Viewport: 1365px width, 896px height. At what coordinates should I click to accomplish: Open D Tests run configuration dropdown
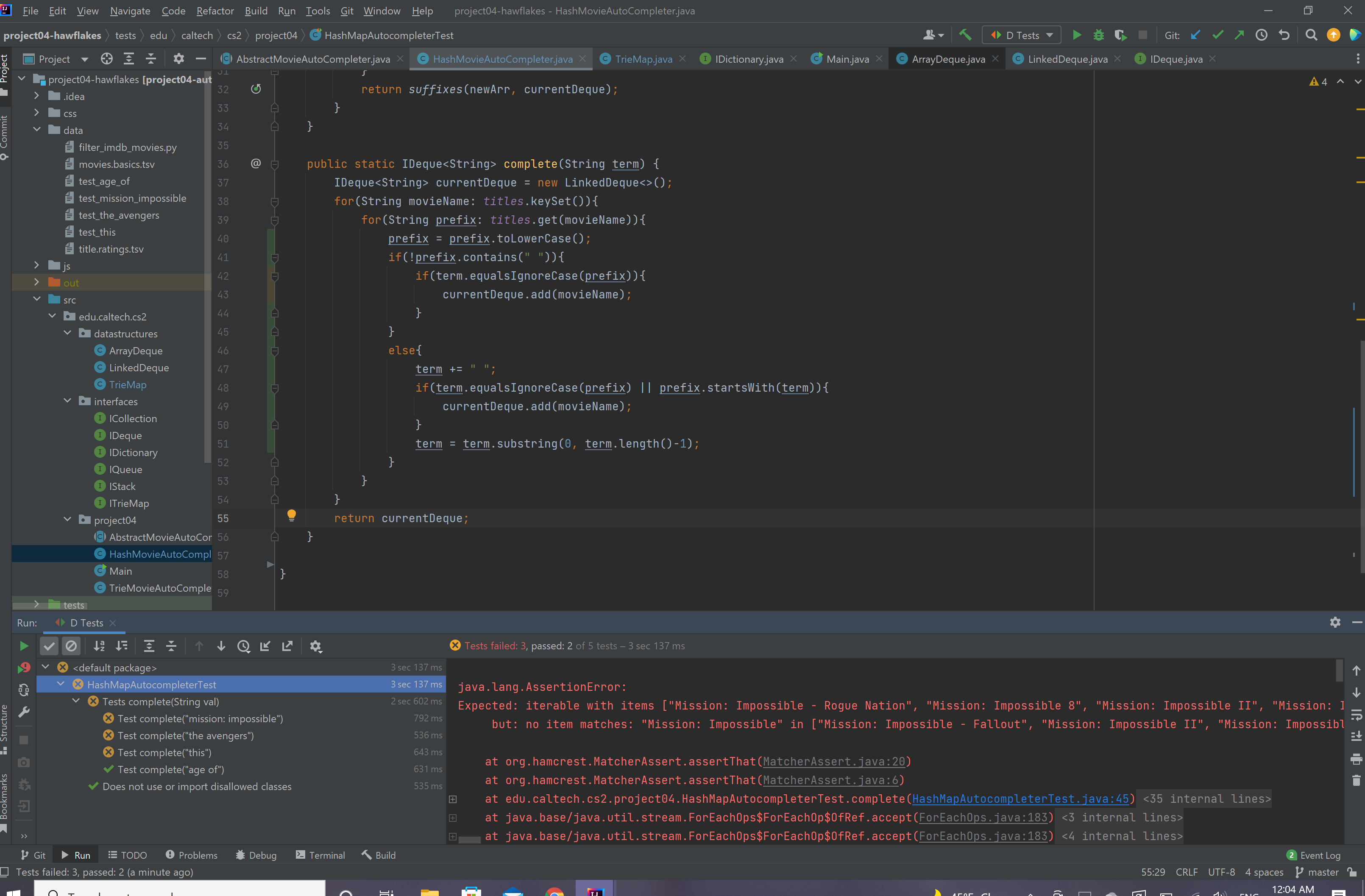pyautogui.click(x=1022, y=35)
